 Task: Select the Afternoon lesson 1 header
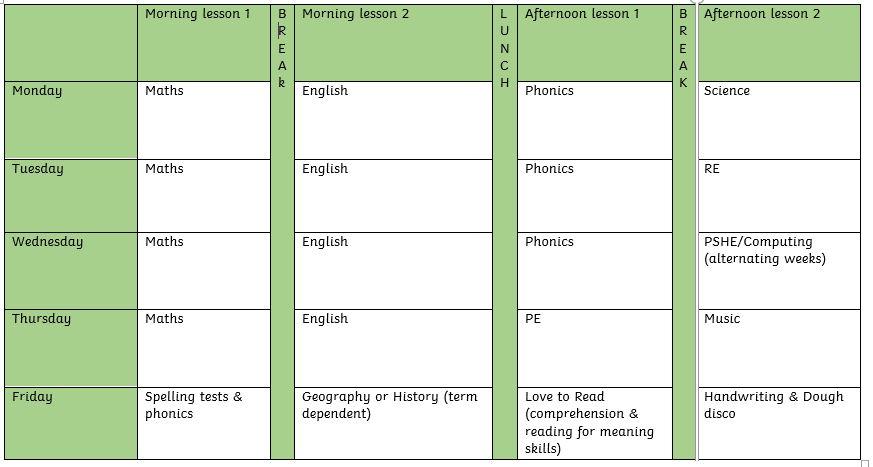click(595, 43)
